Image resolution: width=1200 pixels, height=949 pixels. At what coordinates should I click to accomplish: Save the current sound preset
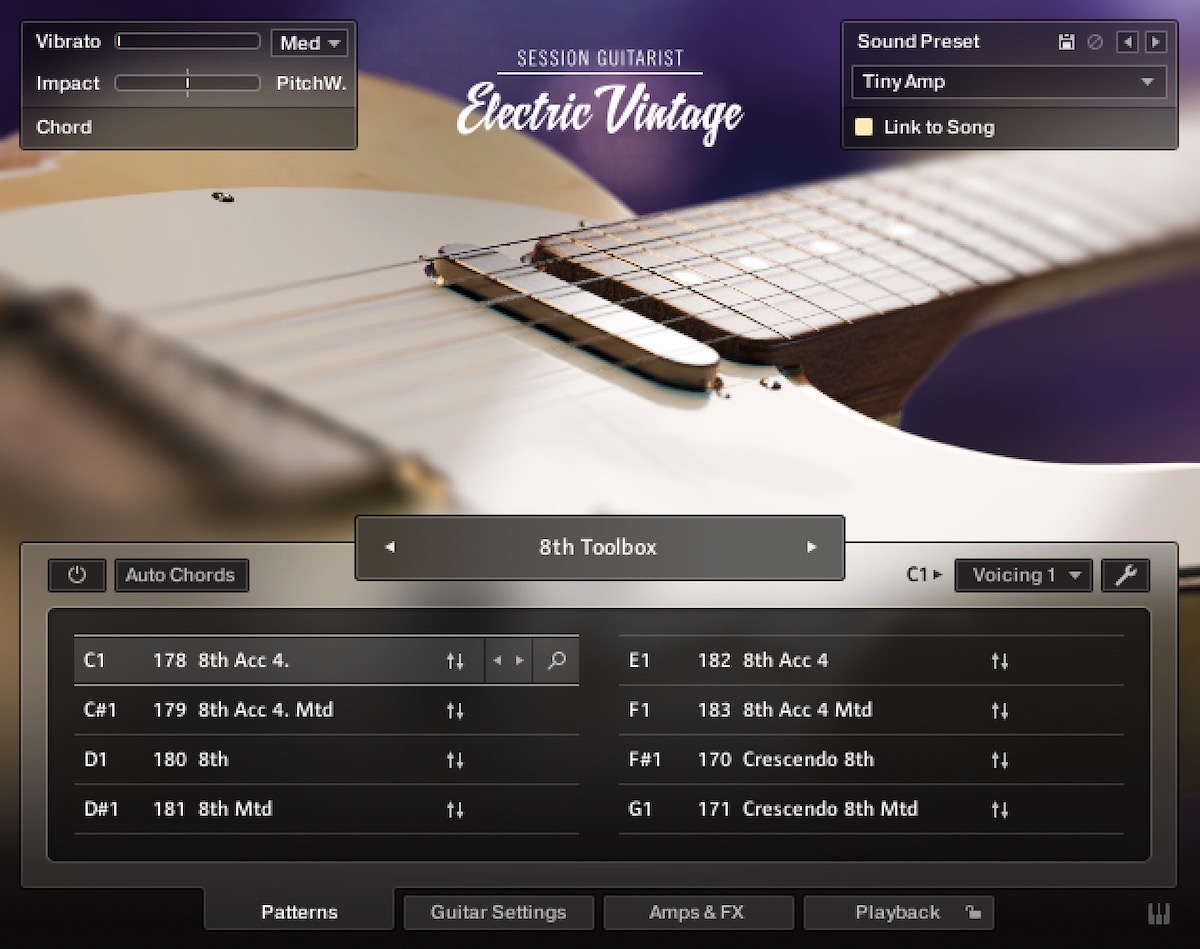click(x=1067, y=42)
